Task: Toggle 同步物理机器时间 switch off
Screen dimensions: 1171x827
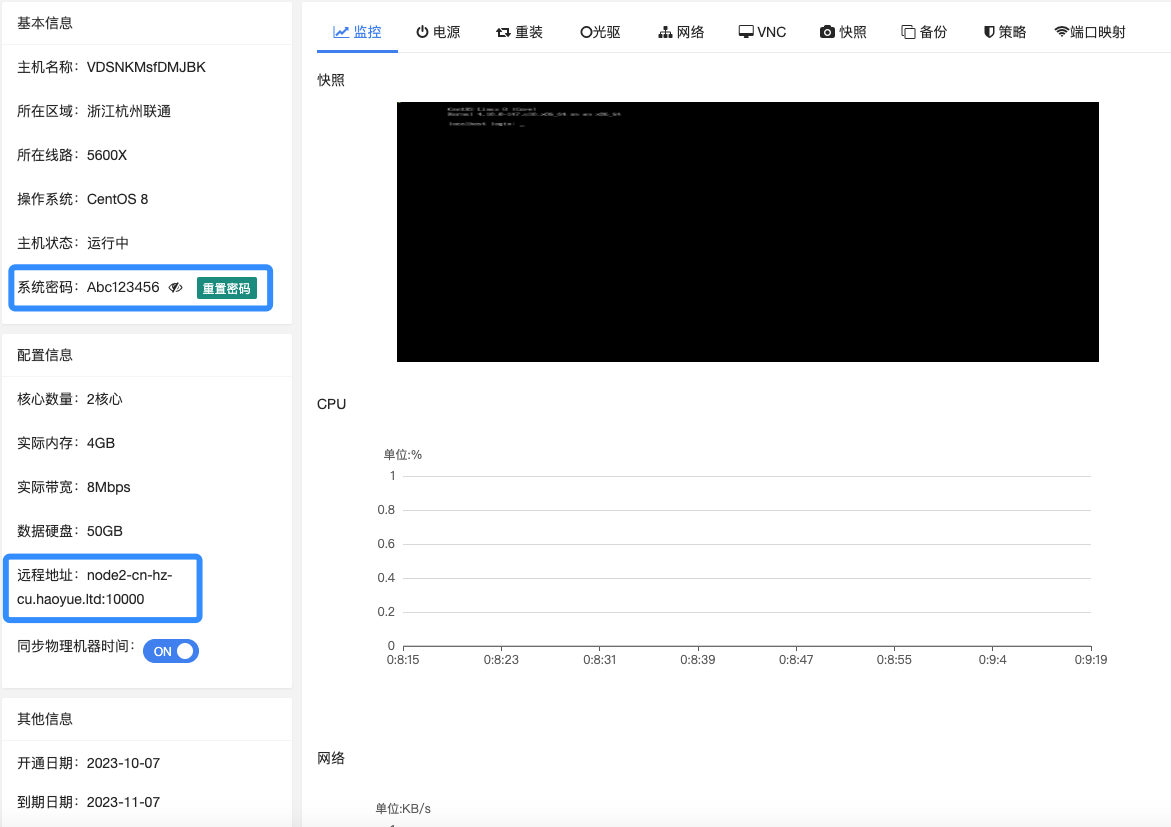Action: click(171, 651)
